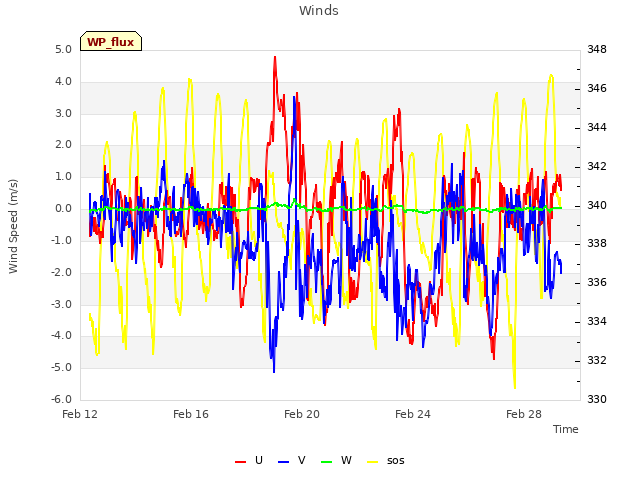Click the 0.0 left axis value
This screenshot has height=480, width=640.
pyautogui.click(x=64, y=209)
